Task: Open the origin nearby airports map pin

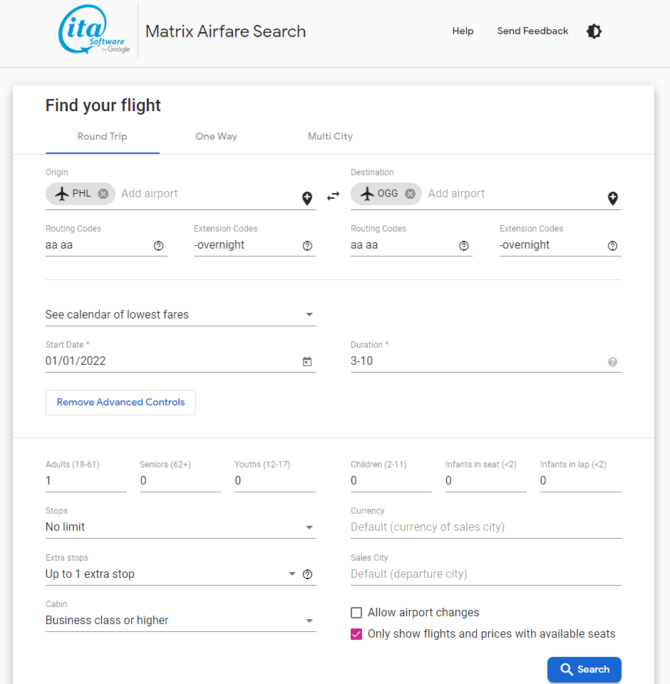Action: (x=307, y=198)
